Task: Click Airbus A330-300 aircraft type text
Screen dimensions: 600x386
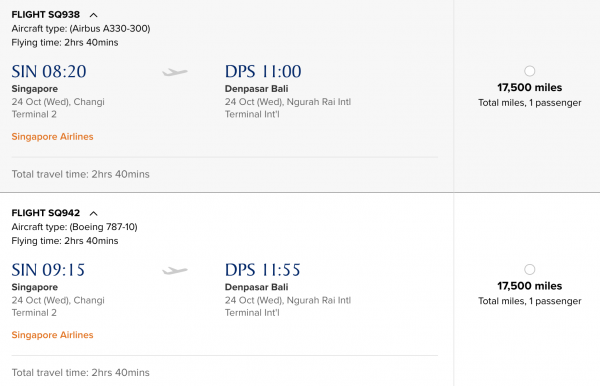Action: coord(110,29)
